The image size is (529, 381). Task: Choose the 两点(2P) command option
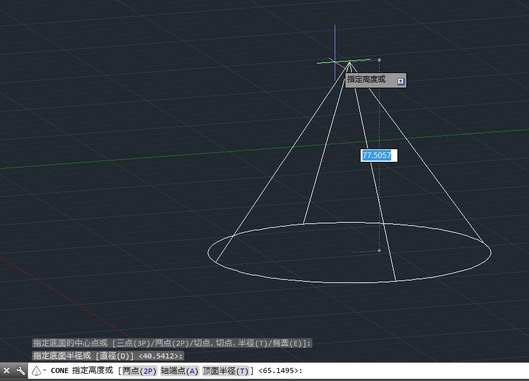coord(139,371)
